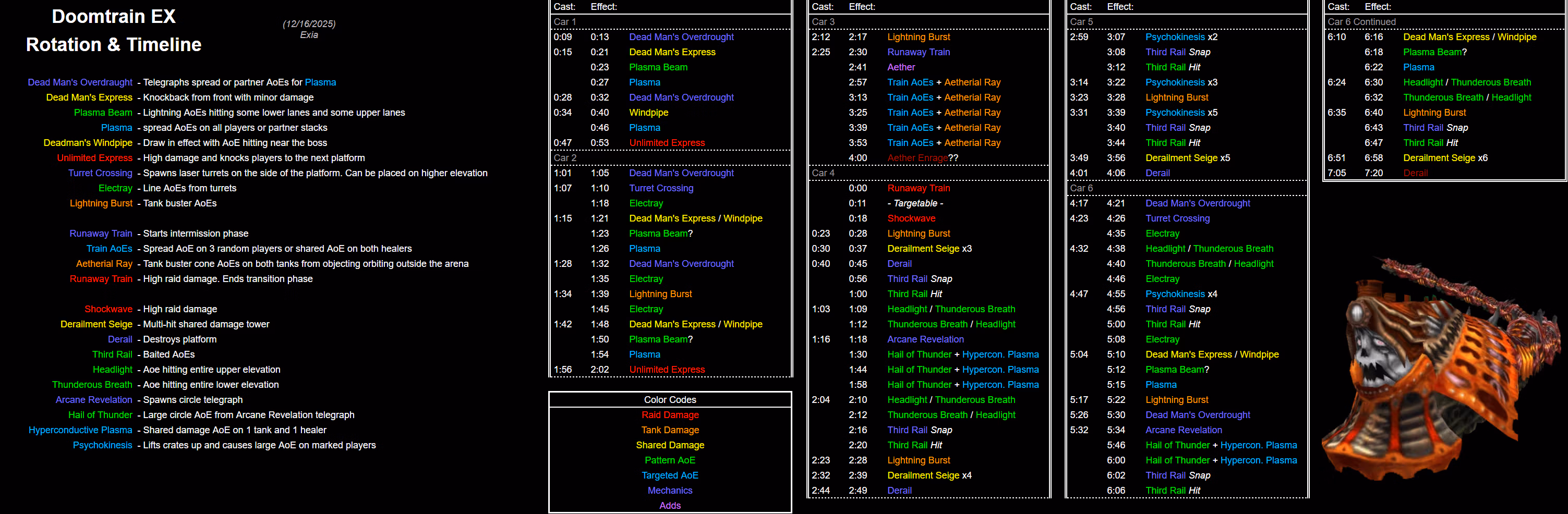The height and width of the screenshot is (514, 1568).
Task: Expand the Car 1 section header
Action: pyautogui.click(x=565, y=22)
